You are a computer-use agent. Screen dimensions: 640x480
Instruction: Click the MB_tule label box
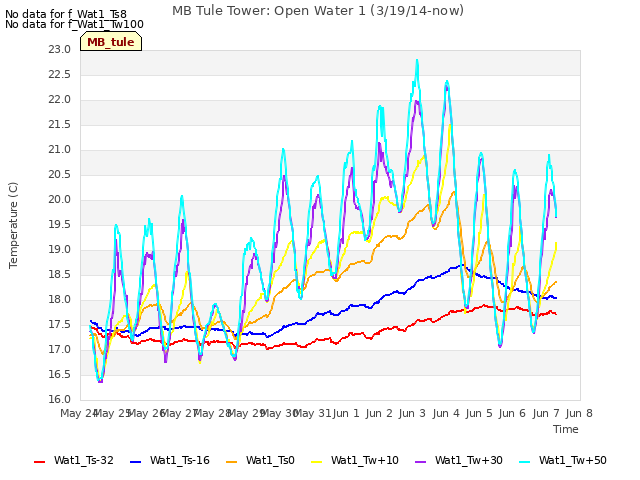point(111,42)
